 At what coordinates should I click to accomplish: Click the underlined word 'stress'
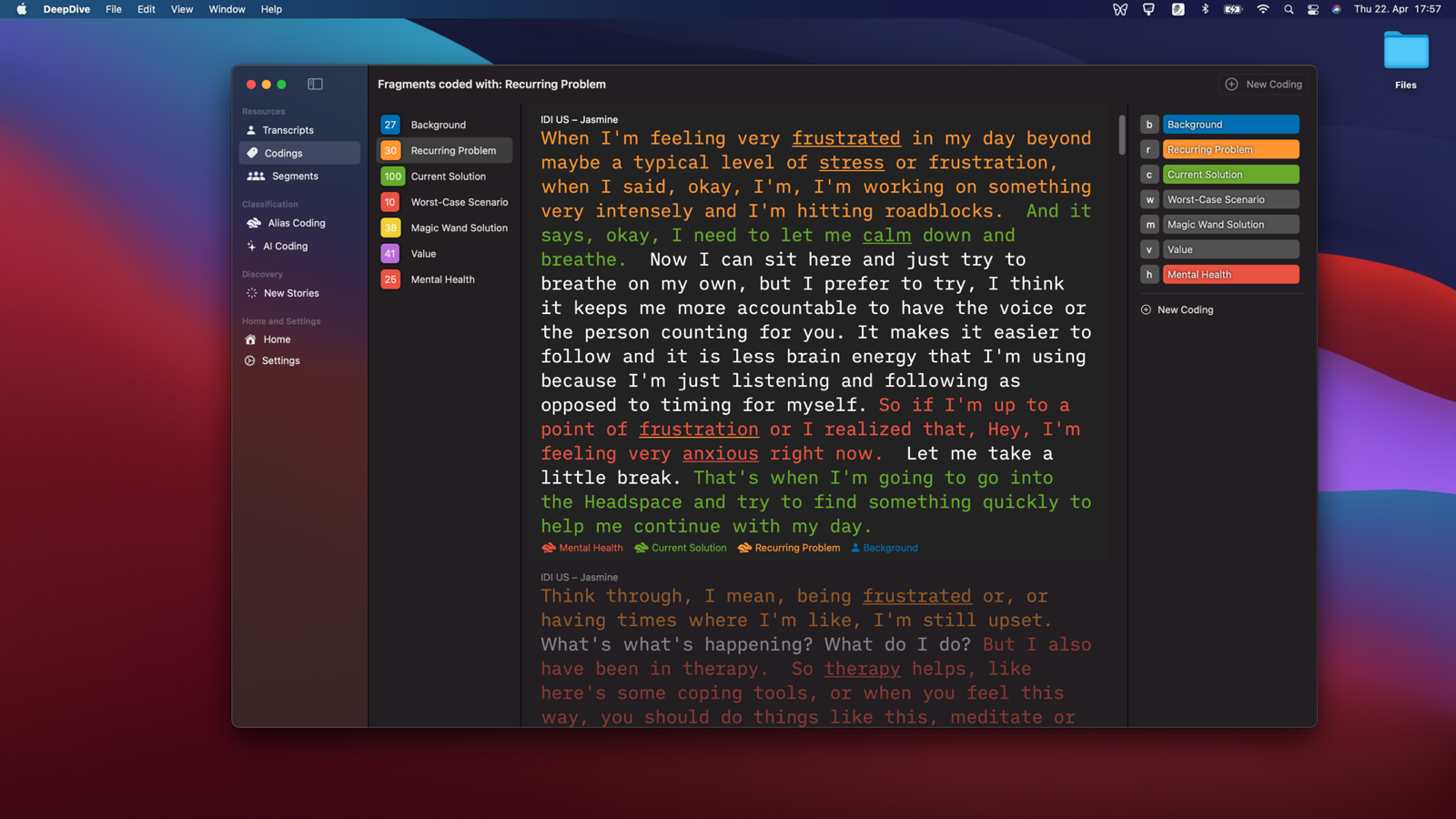(x=851, y=163)
